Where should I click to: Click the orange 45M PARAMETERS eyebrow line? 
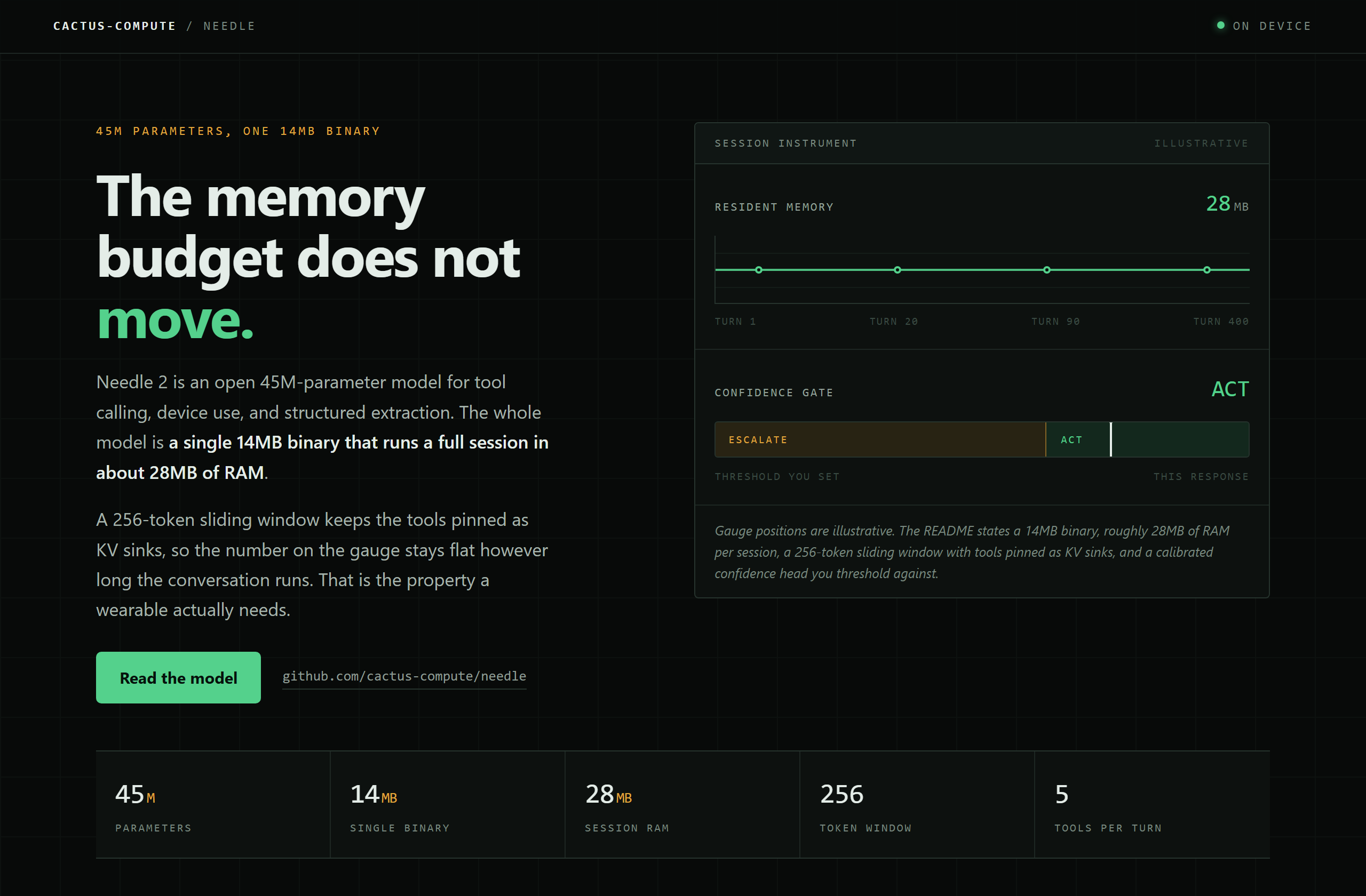click(238, 131)
